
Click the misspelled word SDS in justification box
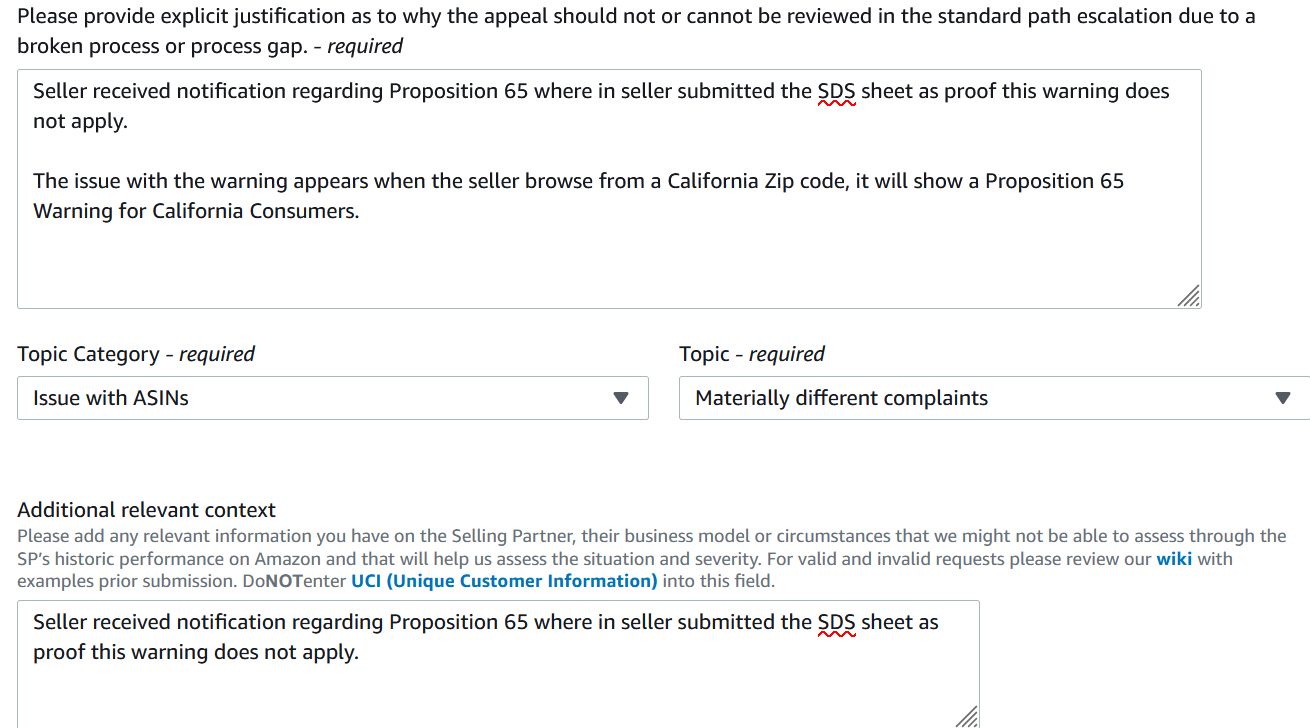(836, 91)
